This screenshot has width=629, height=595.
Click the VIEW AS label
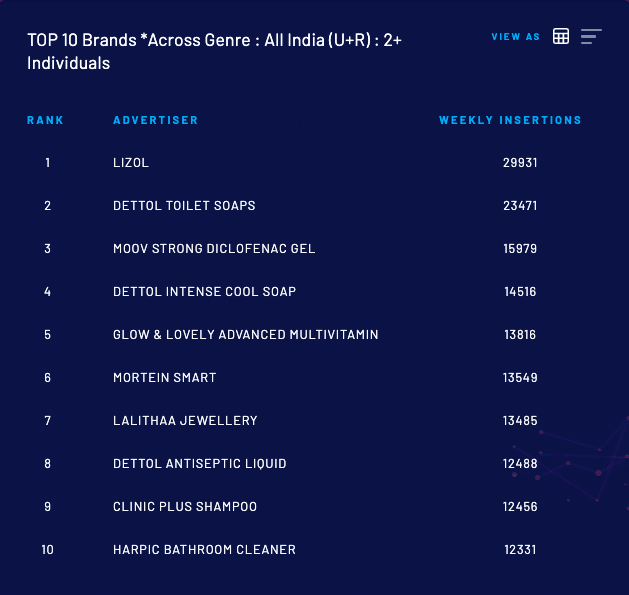[x=515, y=37]
